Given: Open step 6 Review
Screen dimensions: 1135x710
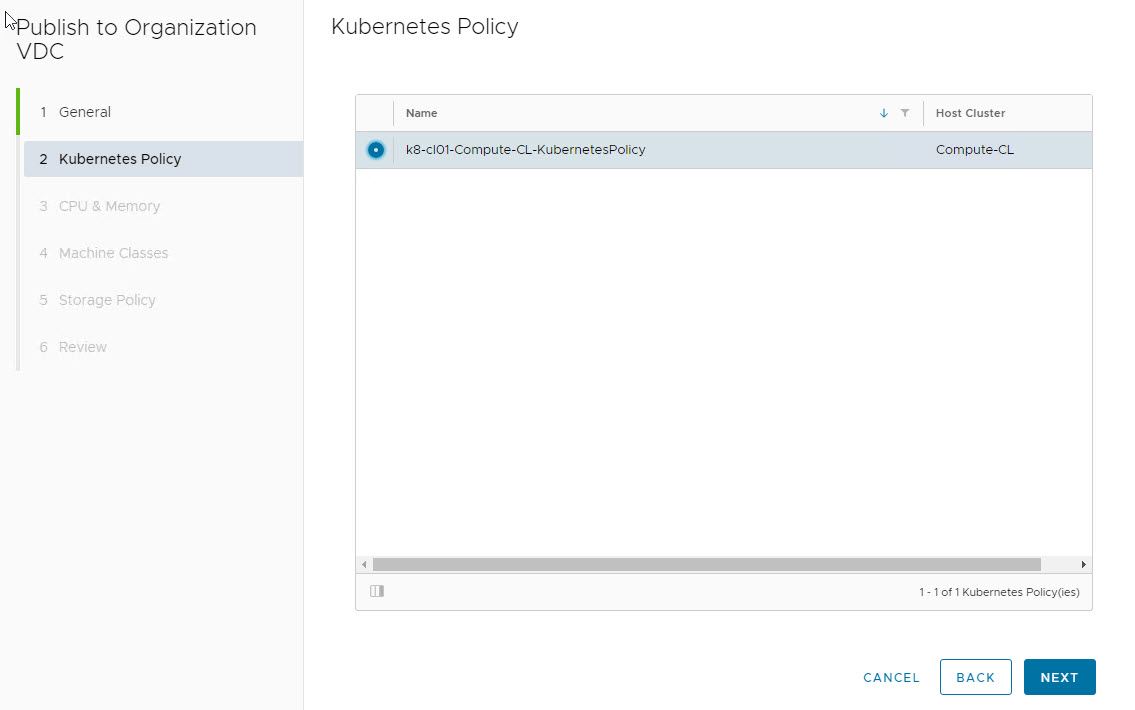Looking at the screenshot, I should [83, 347].
